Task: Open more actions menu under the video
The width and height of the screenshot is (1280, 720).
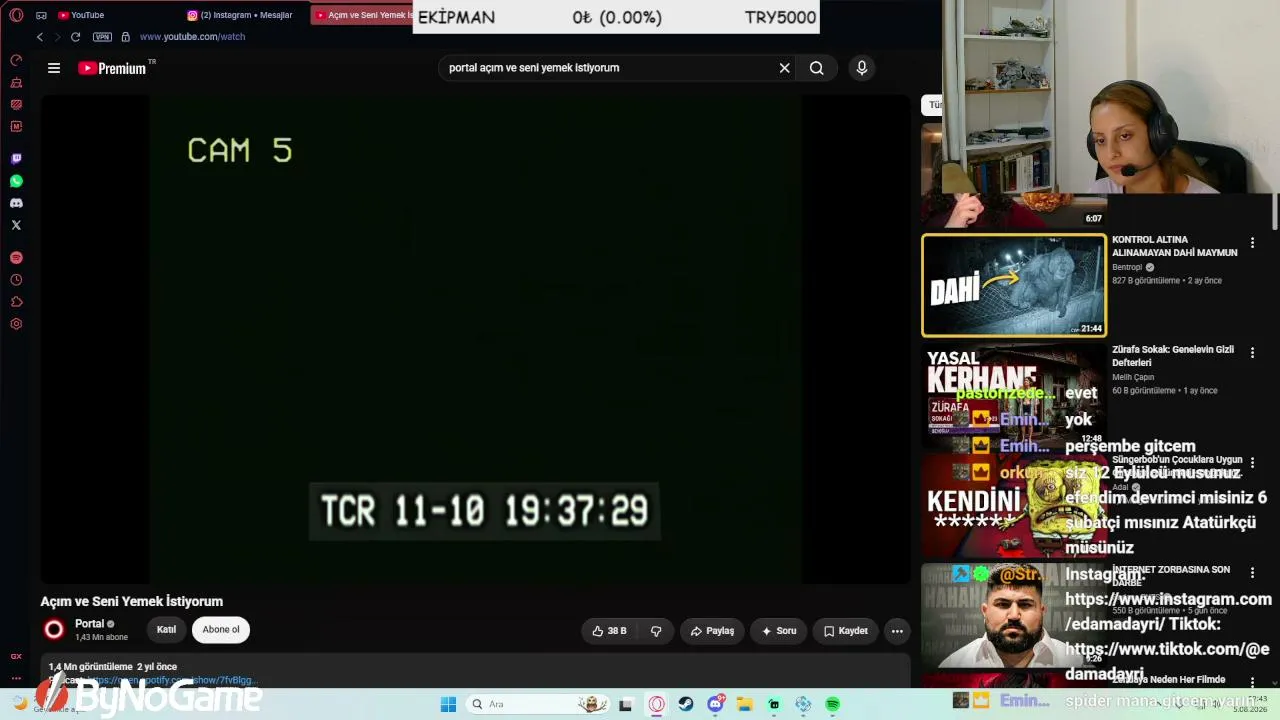Action: [897, 631]
